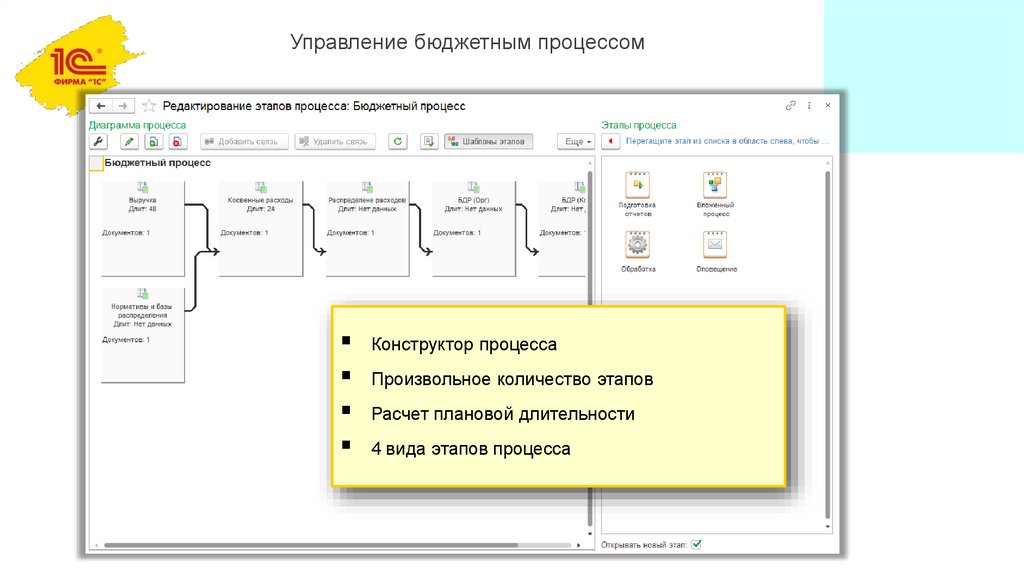
Task: Close the Редактирование этапов процесса window
Action: [x=827, y=105]
